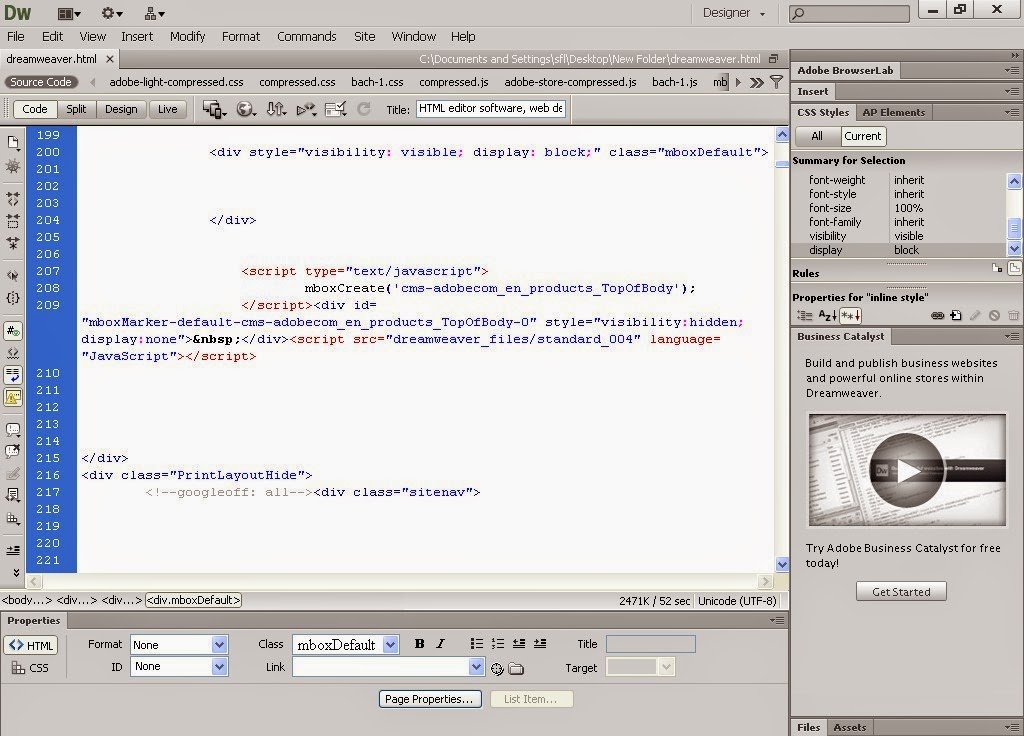Select compressed.css related file
The image size is (1024, 736).
click(x=297, y=82)
